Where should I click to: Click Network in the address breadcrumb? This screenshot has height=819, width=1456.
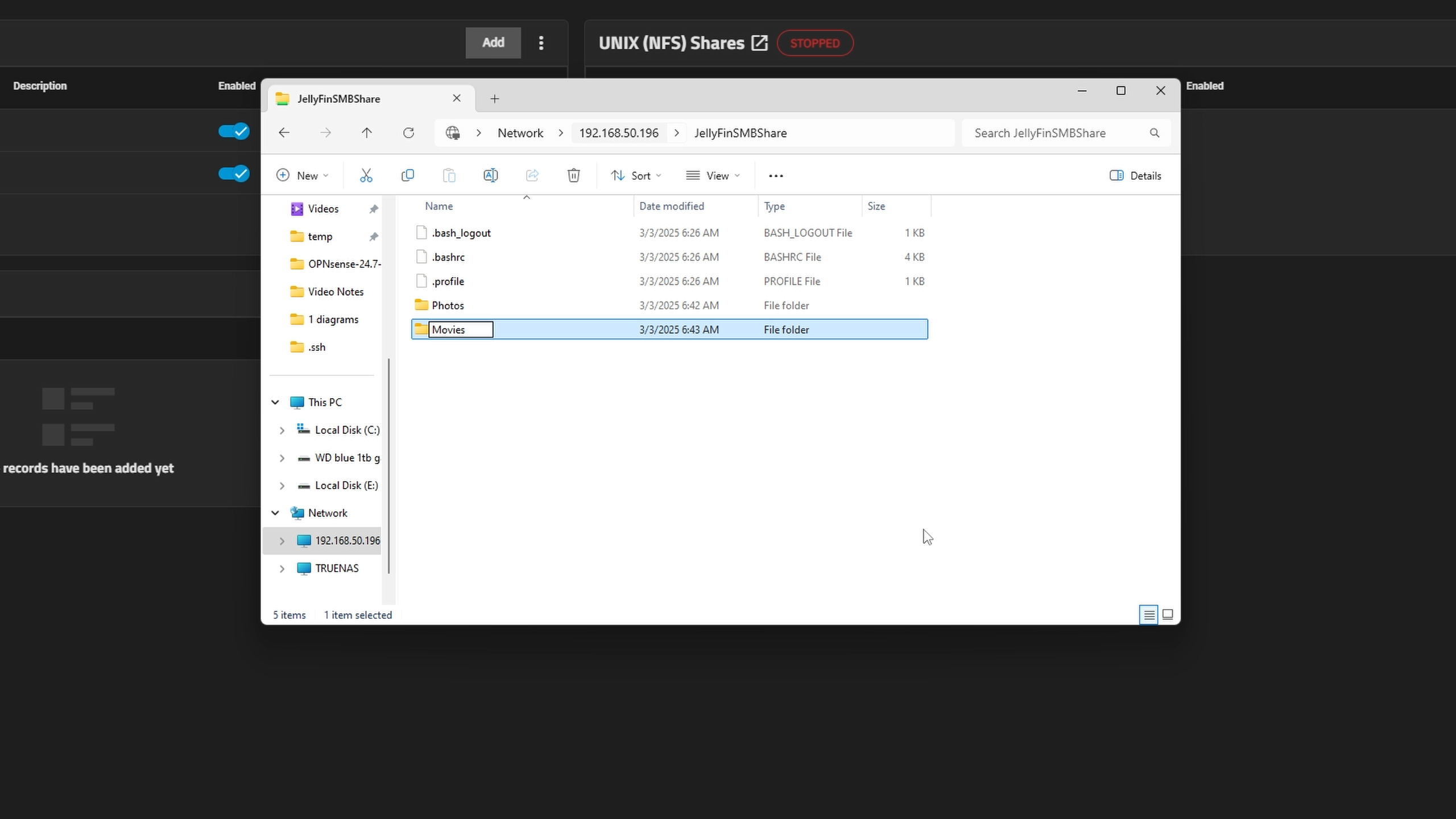pos(520,133)
